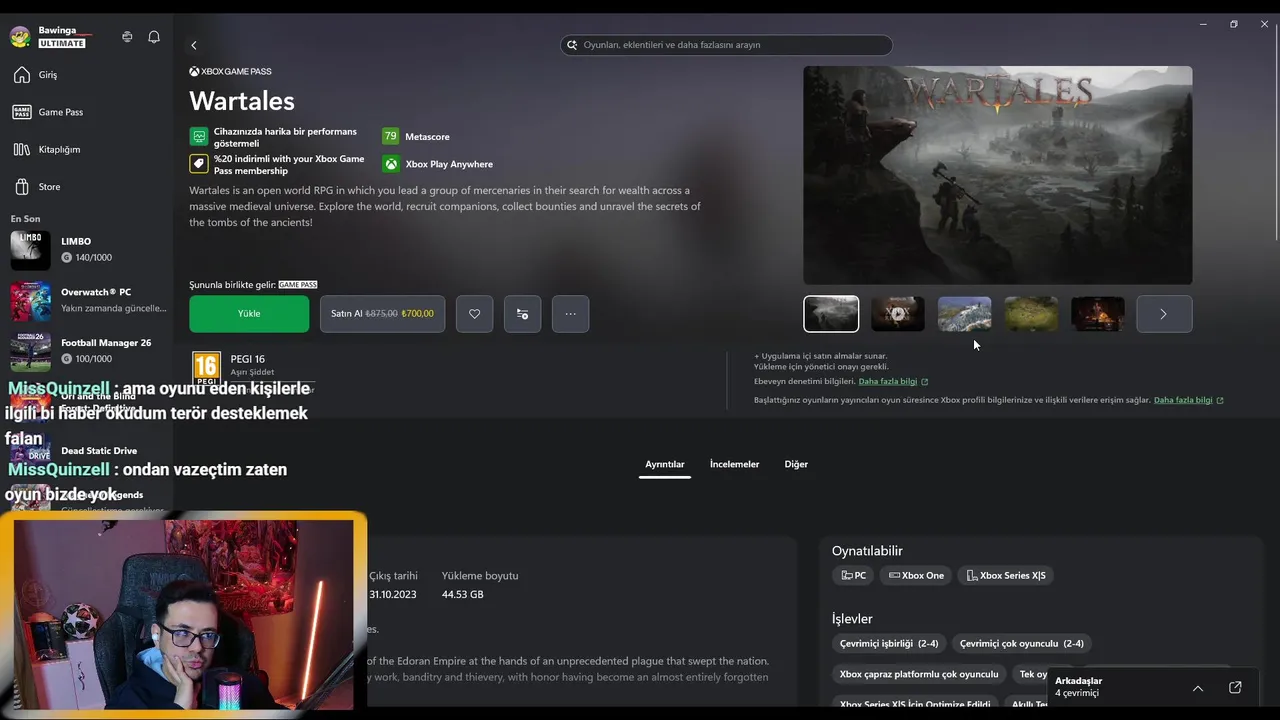Screen dimensions: 1280x720
Task: Buy Wartales with Satın Al button
Action: point(382,314)
